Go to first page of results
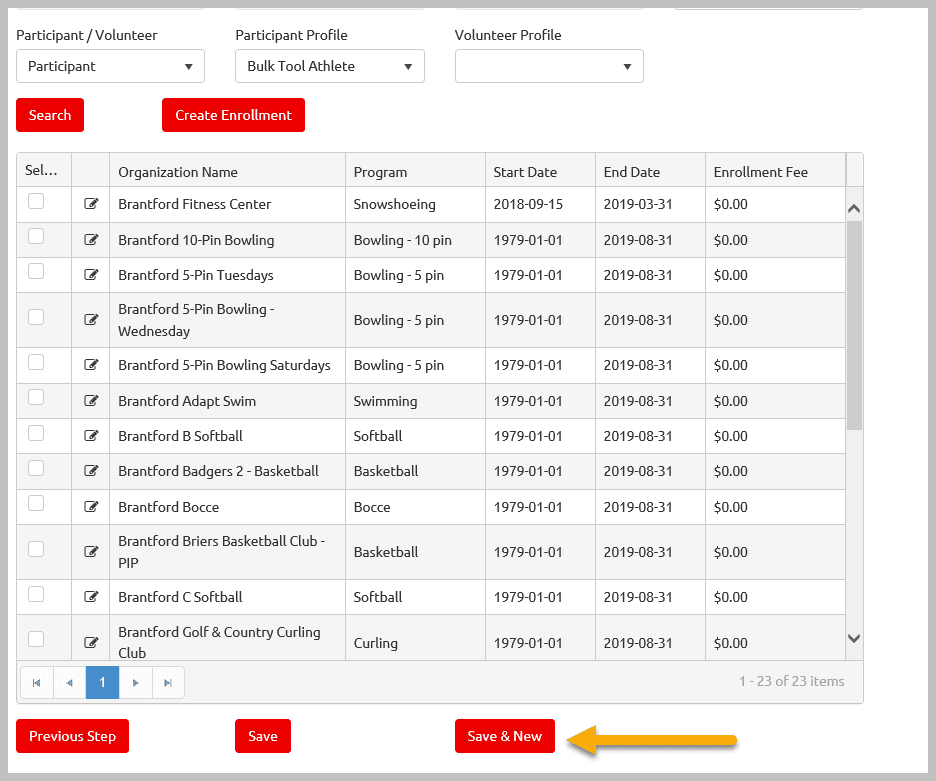The image size is (936, 781). click(x=36, y=682)
